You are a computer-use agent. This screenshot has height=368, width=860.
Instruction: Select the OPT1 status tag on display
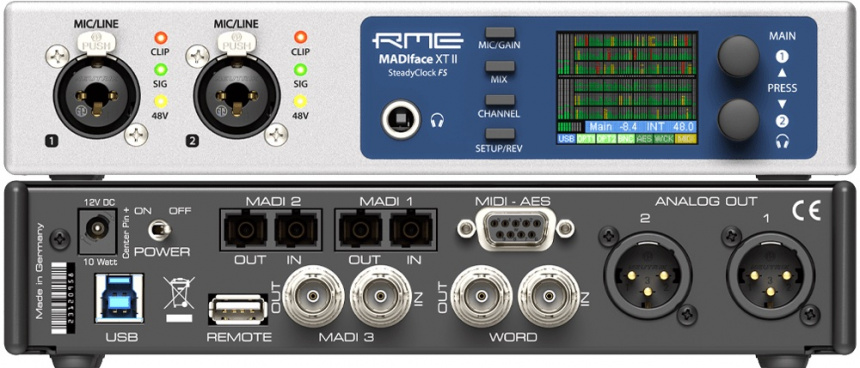(x=586, y=139)
